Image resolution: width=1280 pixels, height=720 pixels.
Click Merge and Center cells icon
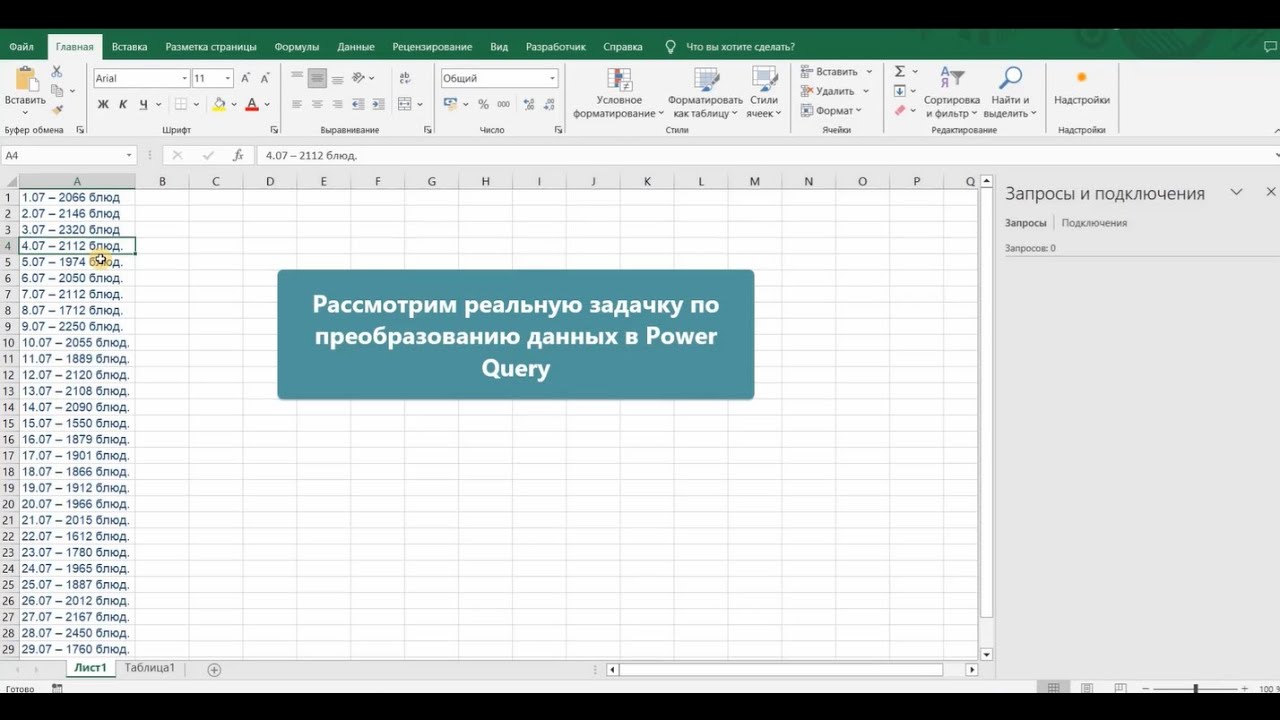coord(404,104)
